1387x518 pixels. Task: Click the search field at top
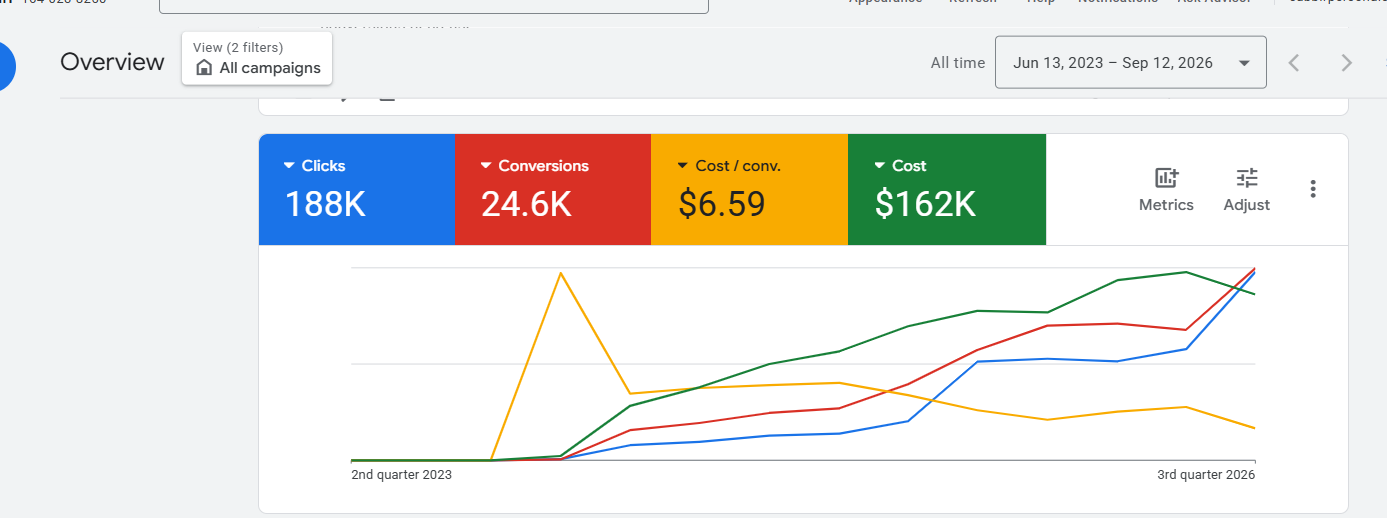click(x=434, y=6)
